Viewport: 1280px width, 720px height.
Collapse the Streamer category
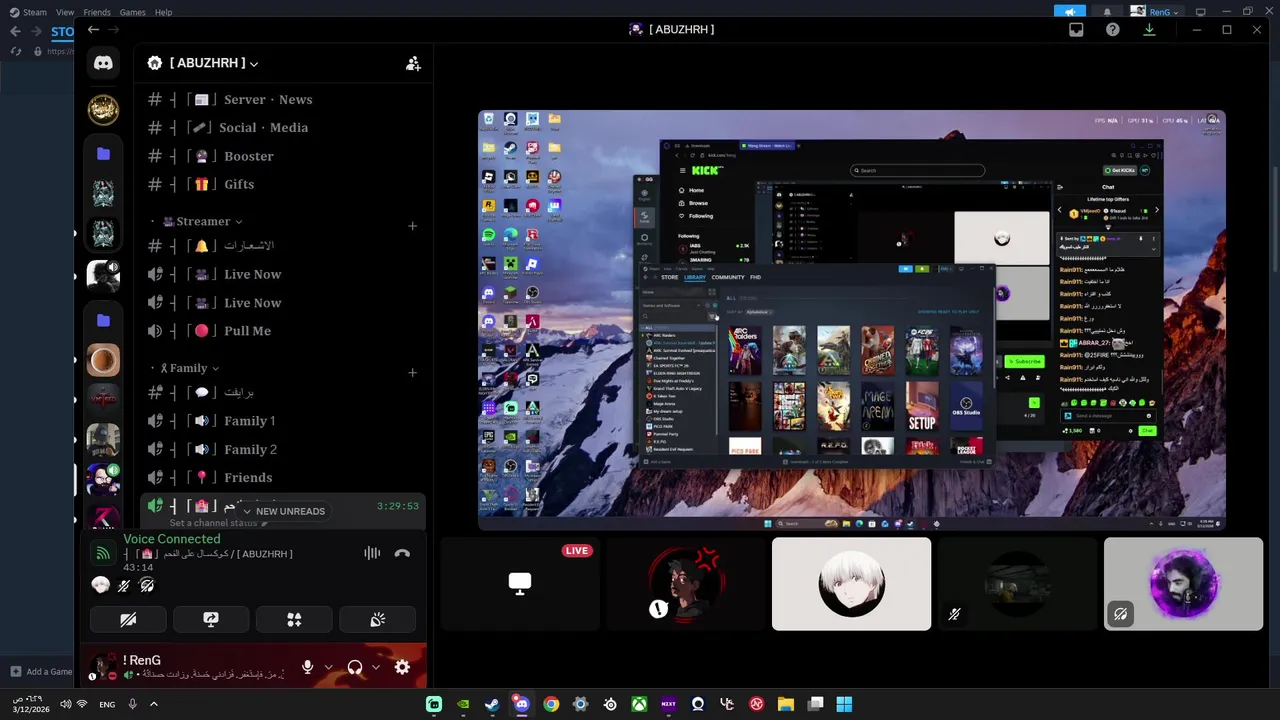(x=202, y=221)
